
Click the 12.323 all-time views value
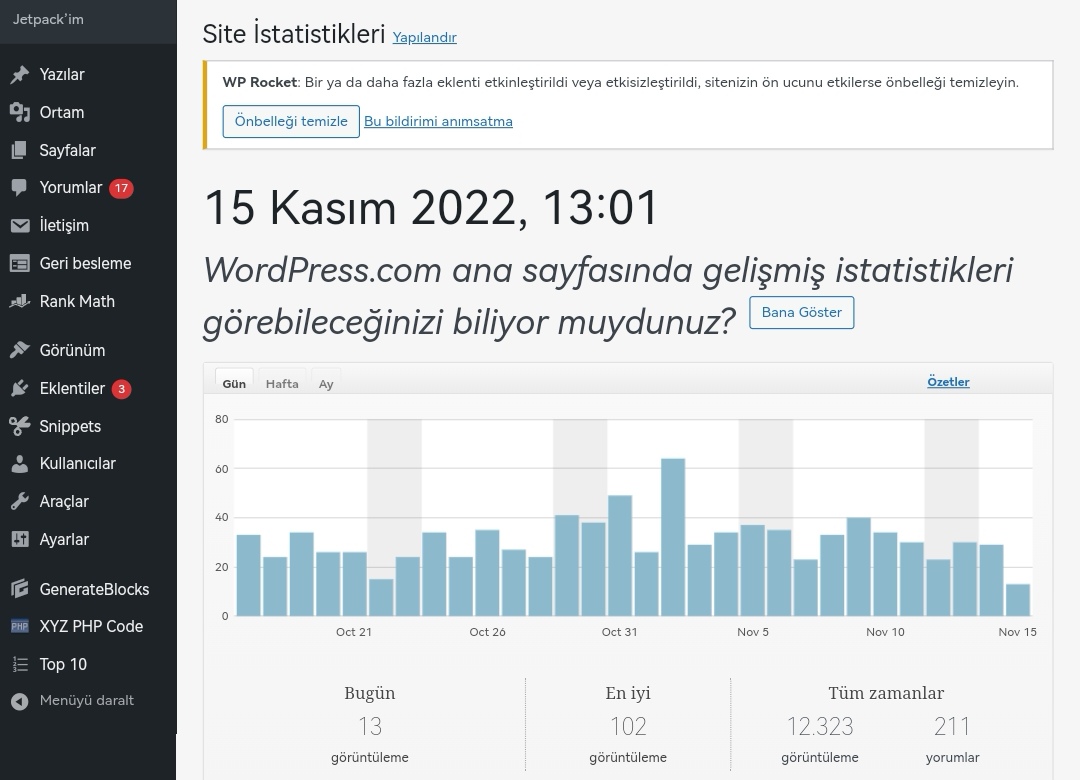[x=820, y=726]
